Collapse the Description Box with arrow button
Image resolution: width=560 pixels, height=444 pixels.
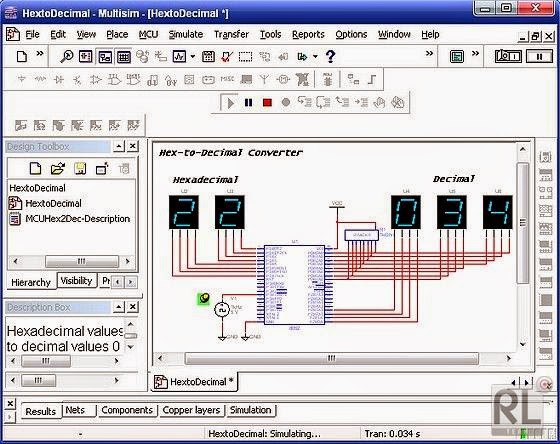coord(119,307)
